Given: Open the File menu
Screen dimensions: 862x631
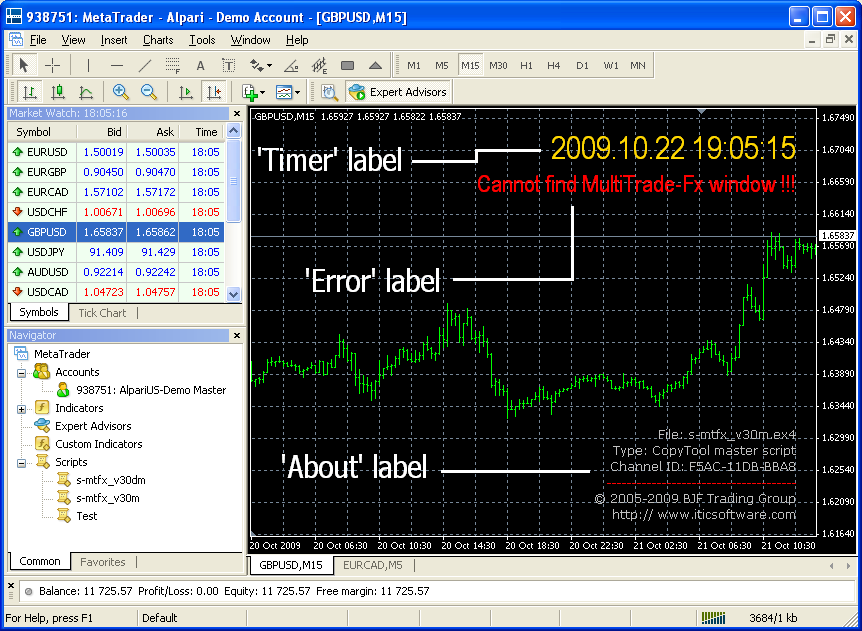Looking at the screenshot, I should point(38,40).
